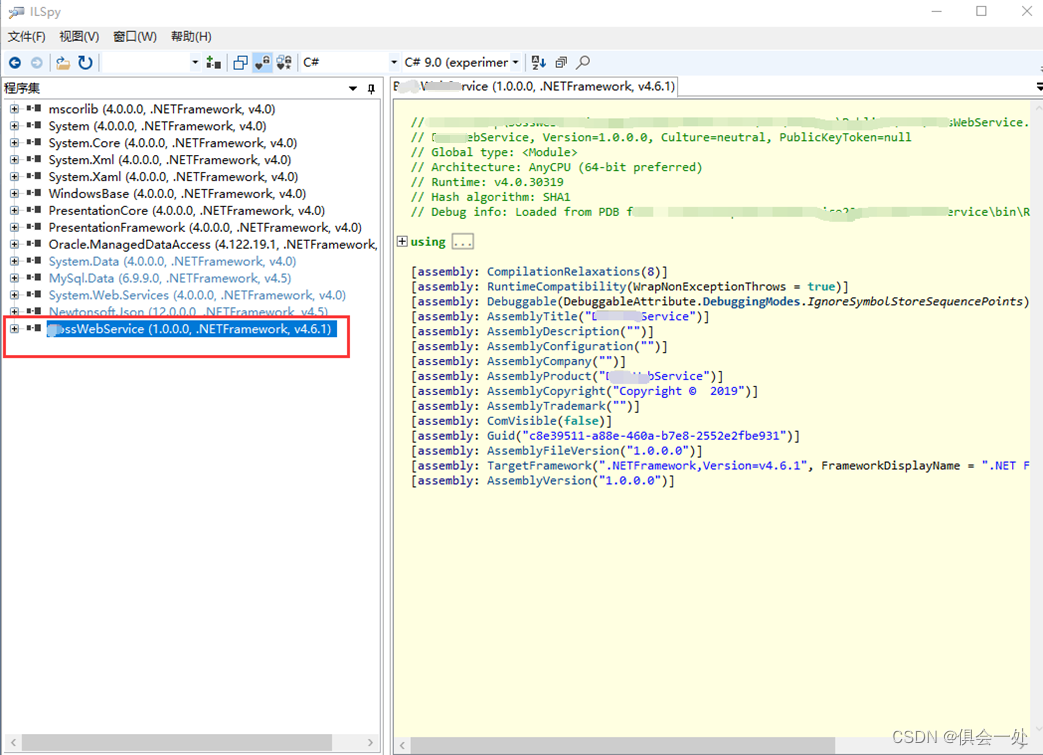Open the search magnifier tool
Screen dimensions: 1043x755
click(583, 63)
